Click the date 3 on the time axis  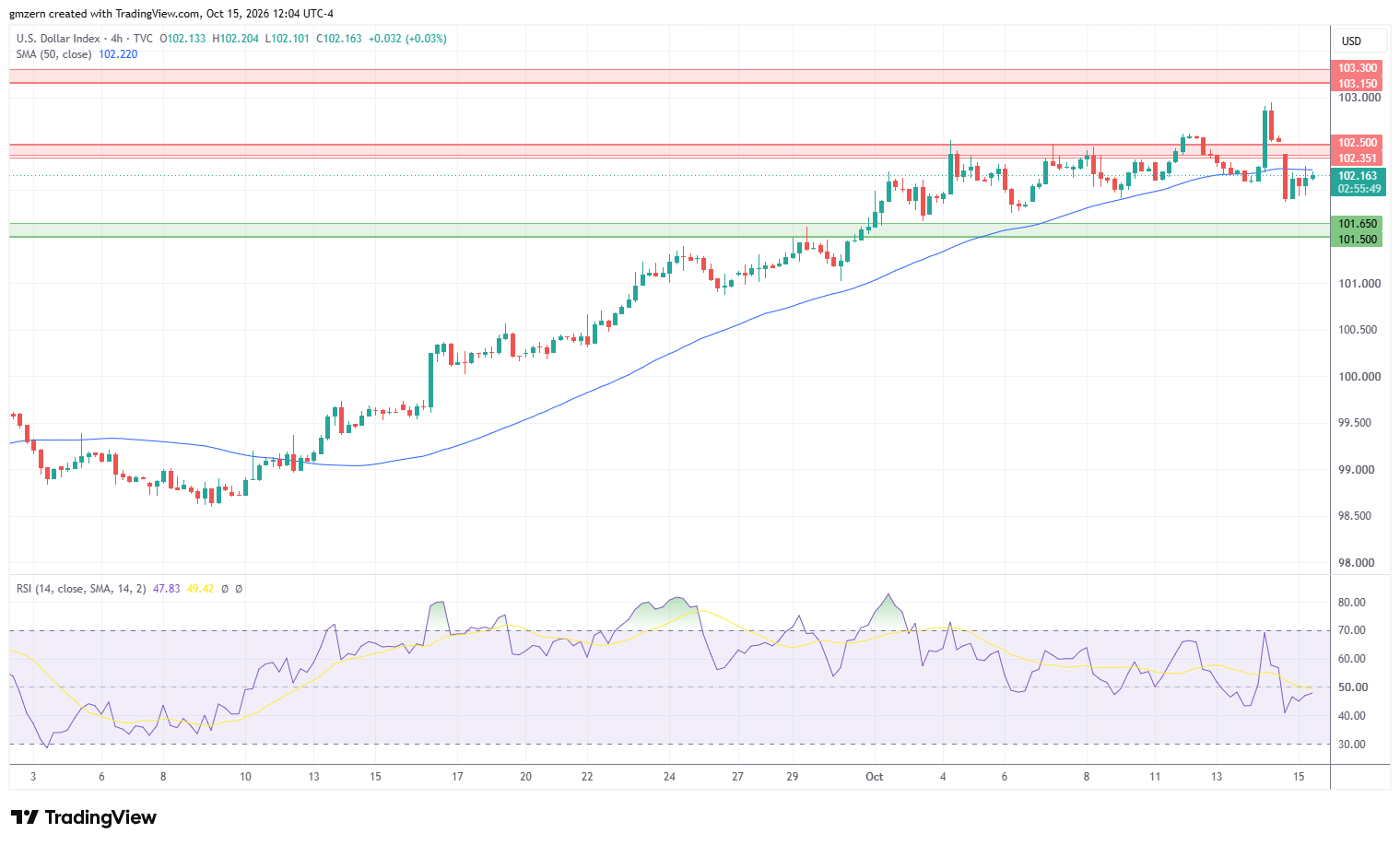point(33,777)
